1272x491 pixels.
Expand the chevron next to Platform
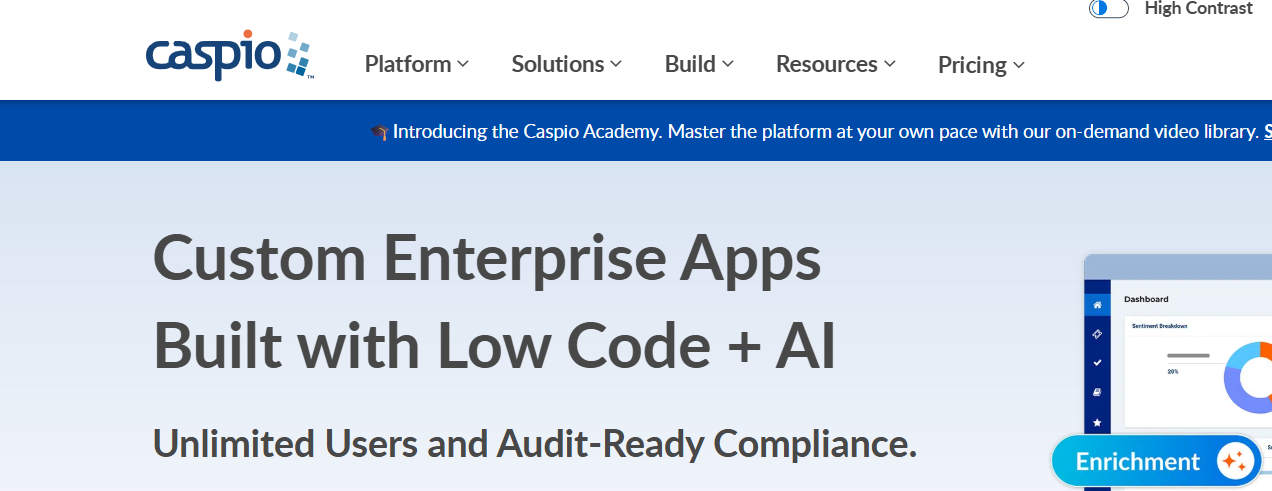pyautogui.click(x=463, y=64)
